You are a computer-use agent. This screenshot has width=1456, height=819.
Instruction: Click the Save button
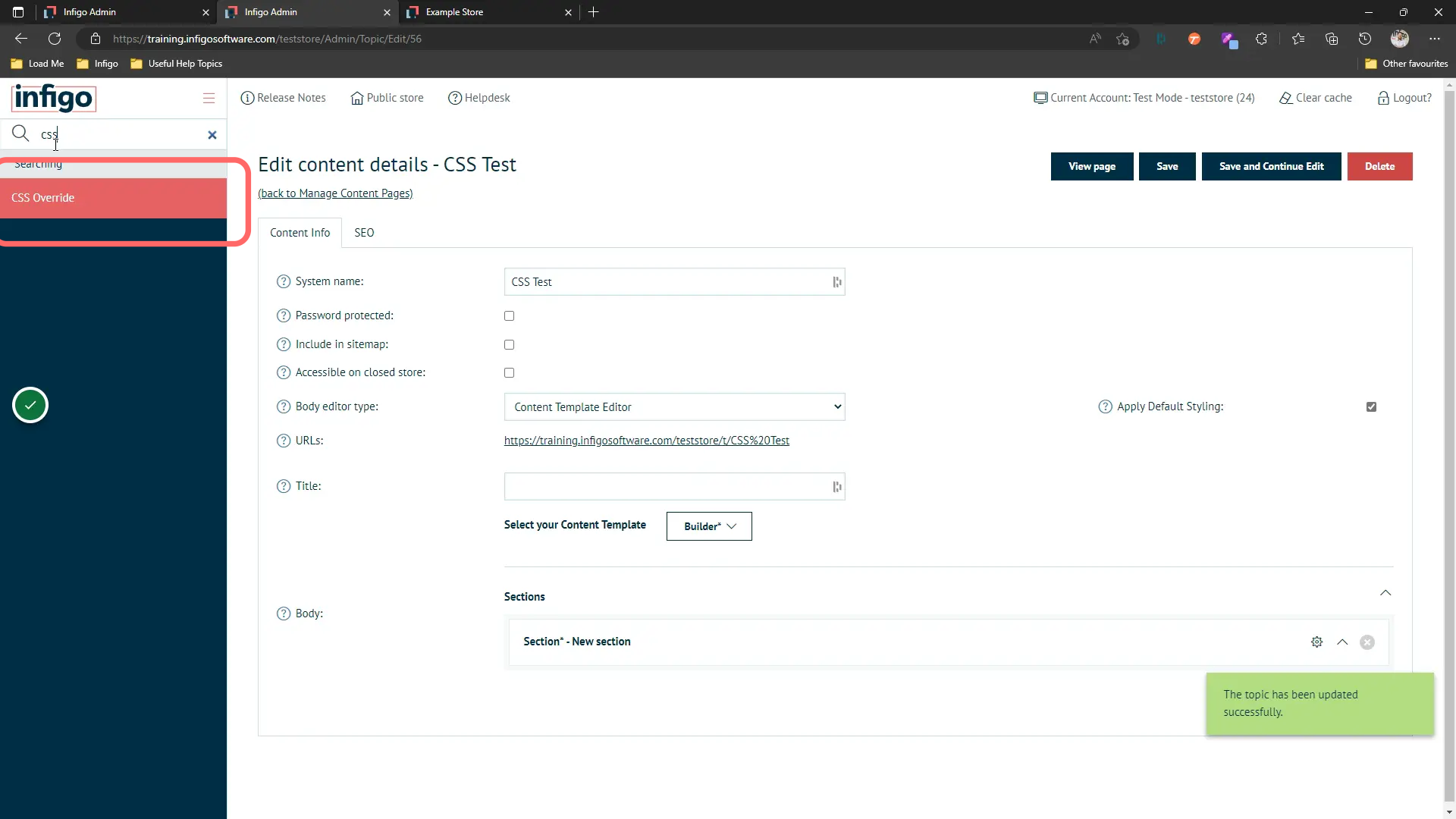click(x=1167, y=166)
